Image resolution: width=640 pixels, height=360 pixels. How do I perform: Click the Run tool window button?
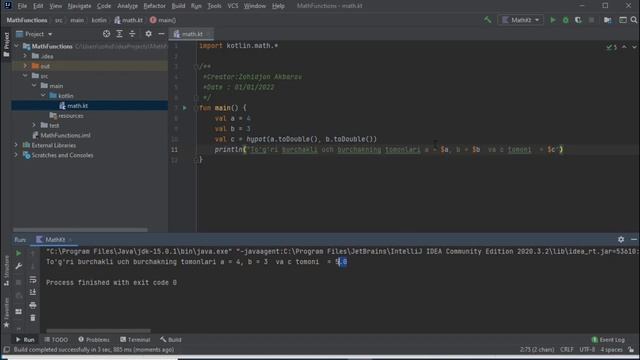[x=25, y=340]
